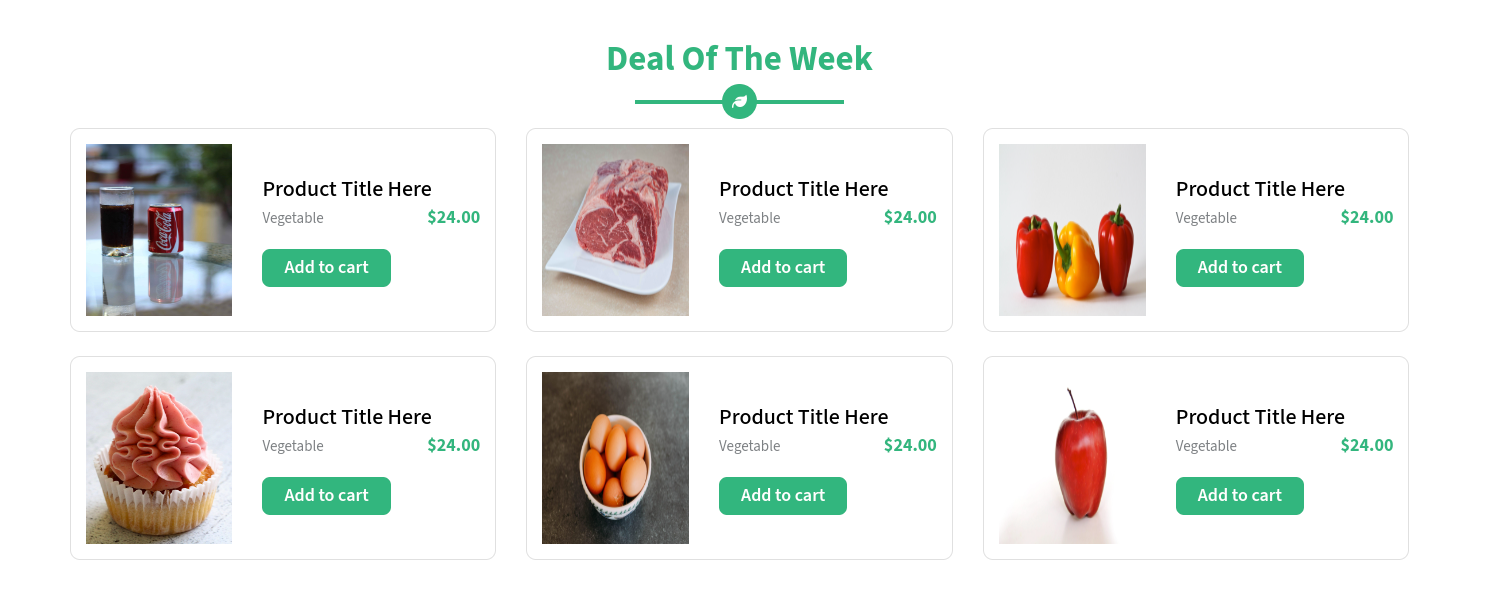Screen dimensions: 1496x603
Task: Open the product title beside the eggs
Action: tap(803, 417)
